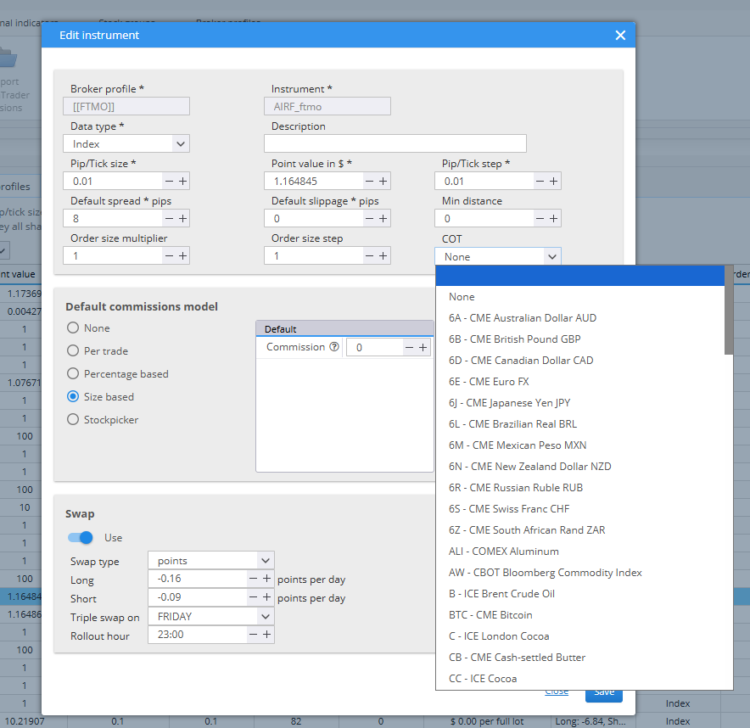The width and height of the screenshot is (750, 728).
Task: Decrease Commission value with minus button
Action: [409, 348]
